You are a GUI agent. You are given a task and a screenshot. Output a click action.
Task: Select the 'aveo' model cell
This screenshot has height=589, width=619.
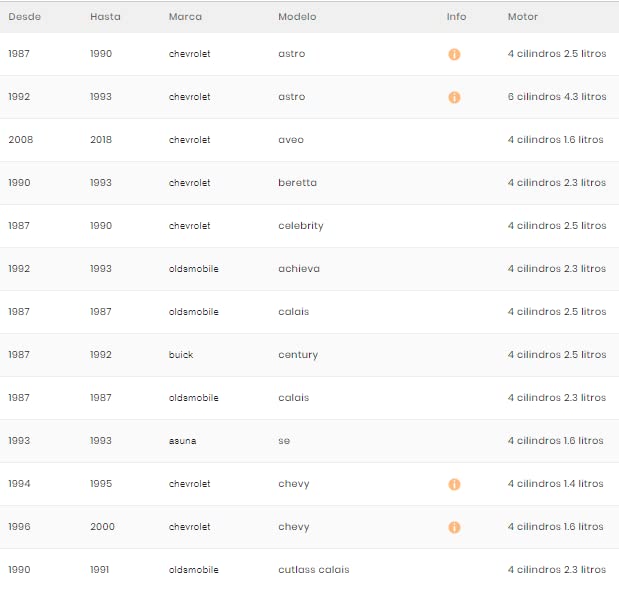pos(291,140)
